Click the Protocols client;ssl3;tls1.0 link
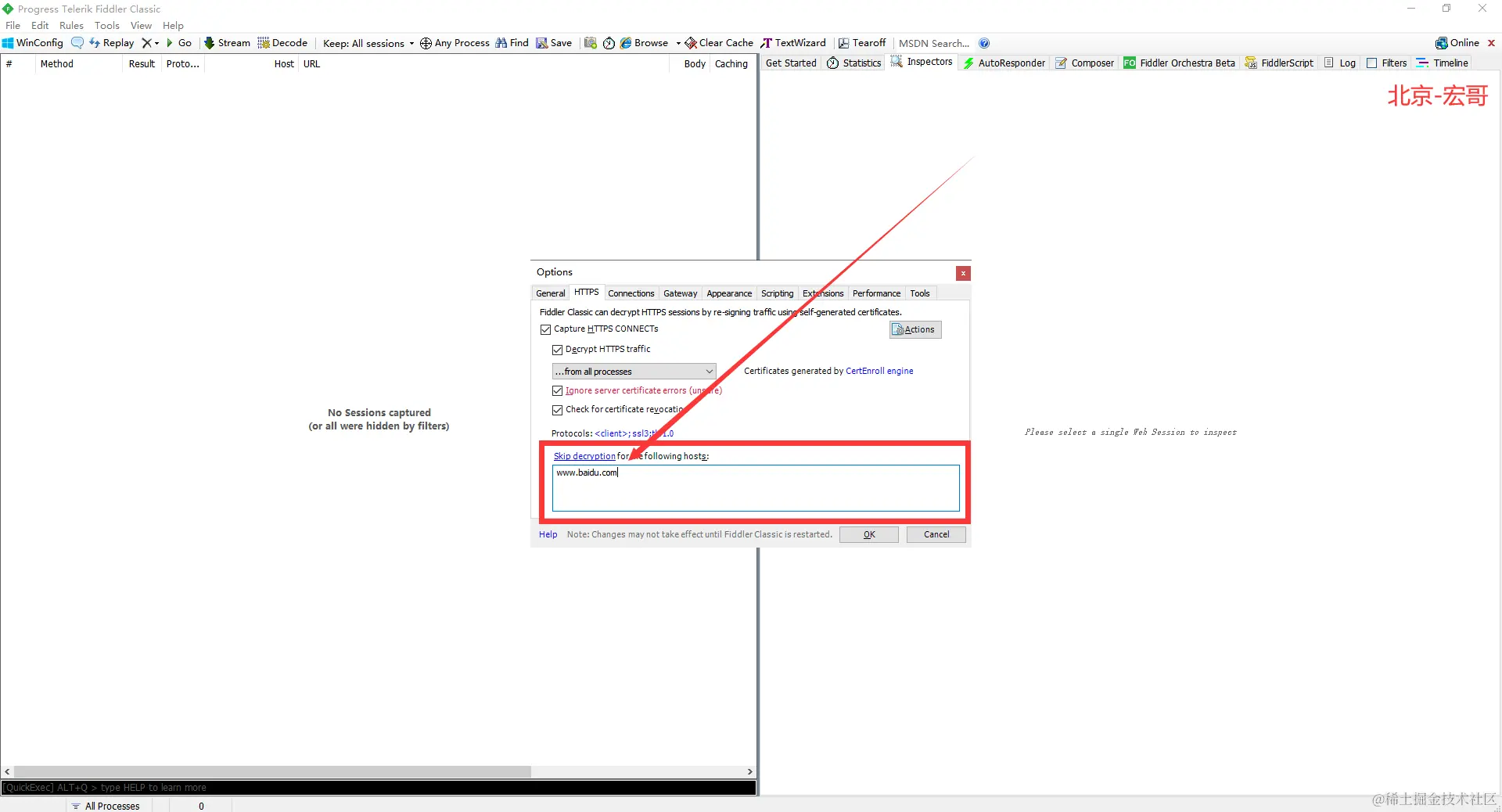This screenshot has height=812, width=1502. pyautogui.click(x=634, y=433)
